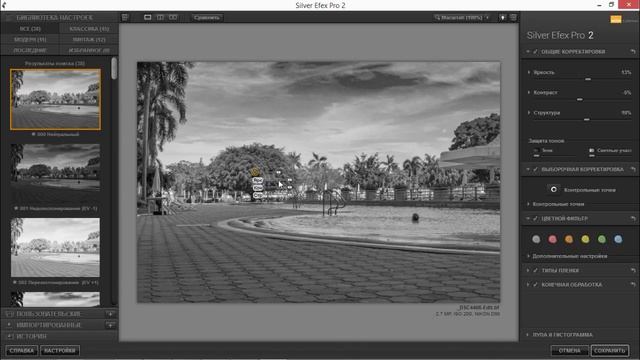The image size is (640, 360).
Task: Toggle the Конечная обработка checkmark
Action: tap(535, 284)
